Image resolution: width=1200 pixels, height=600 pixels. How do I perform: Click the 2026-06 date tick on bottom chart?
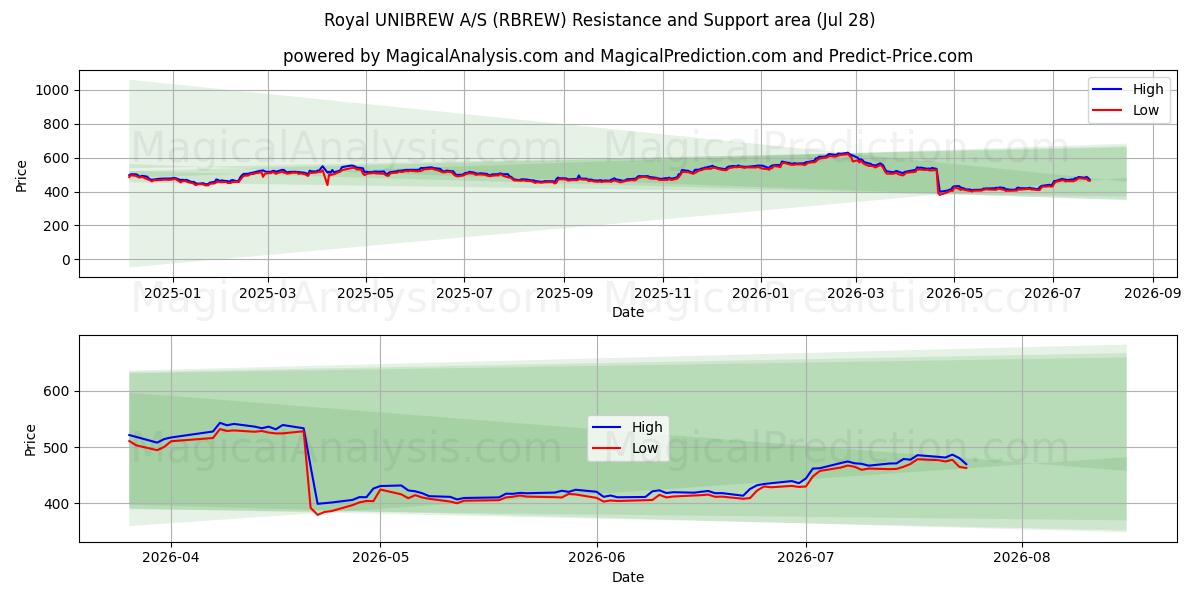point(597,559)
